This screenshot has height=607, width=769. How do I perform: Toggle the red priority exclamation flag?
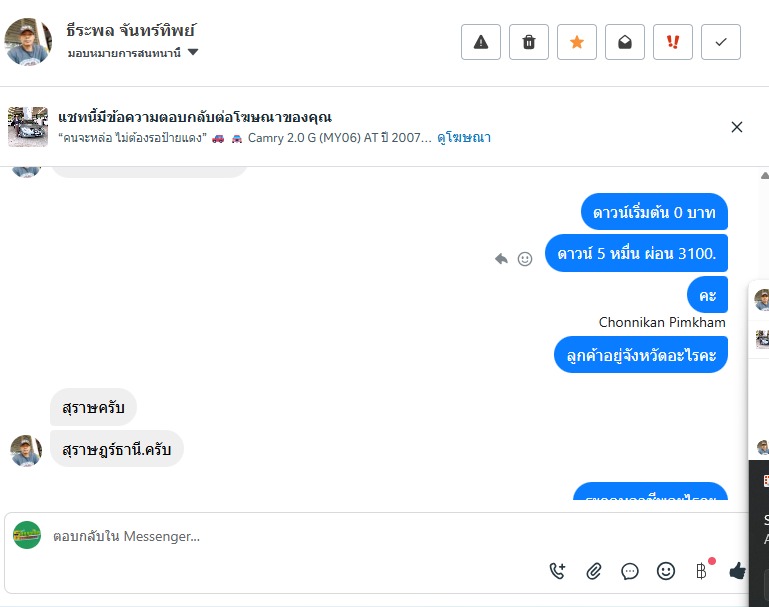click(x=673, y=42)
